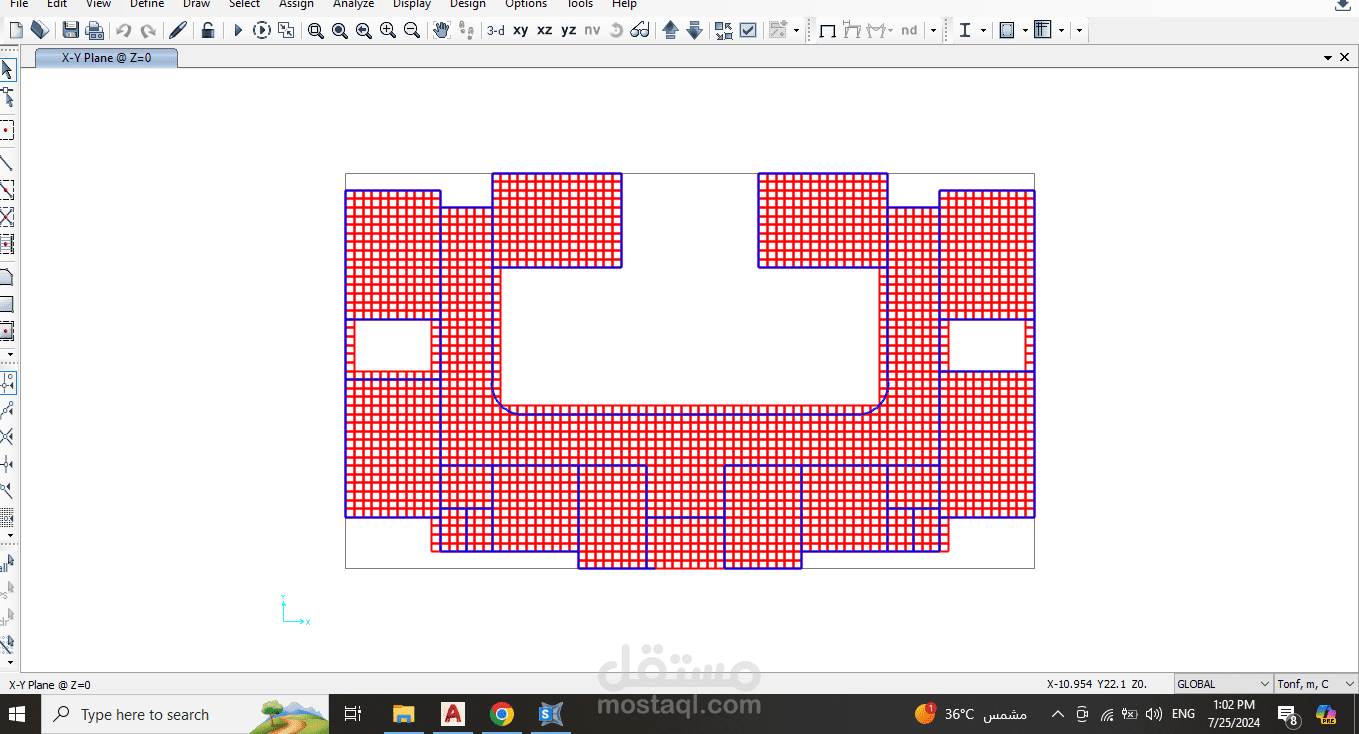Viewport: 1359px width, 734px height.
Task: Click the Rubber Band Zoom magnifier icon
Action: pyautogui.click(x=315, y=31)
